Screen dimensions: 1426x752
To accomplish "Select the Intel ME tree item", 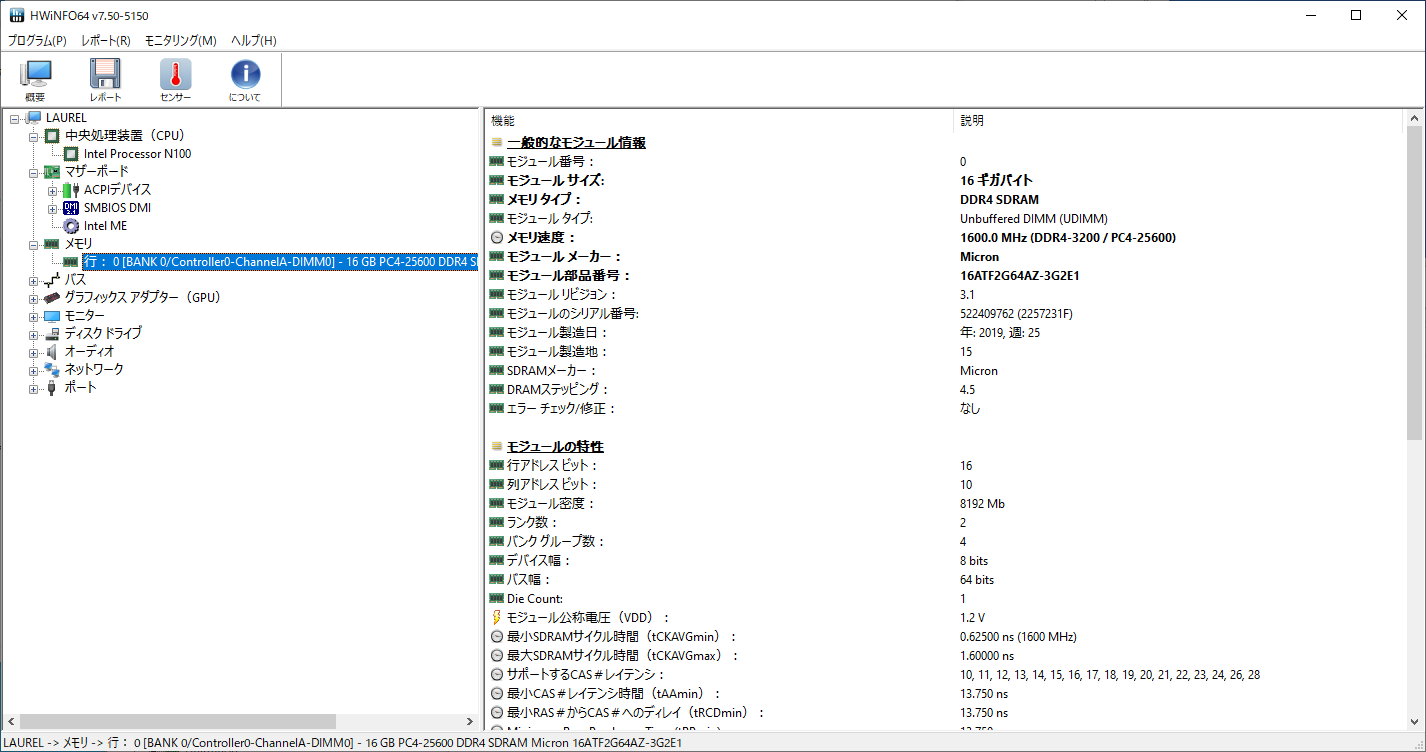I will (105, 226).
